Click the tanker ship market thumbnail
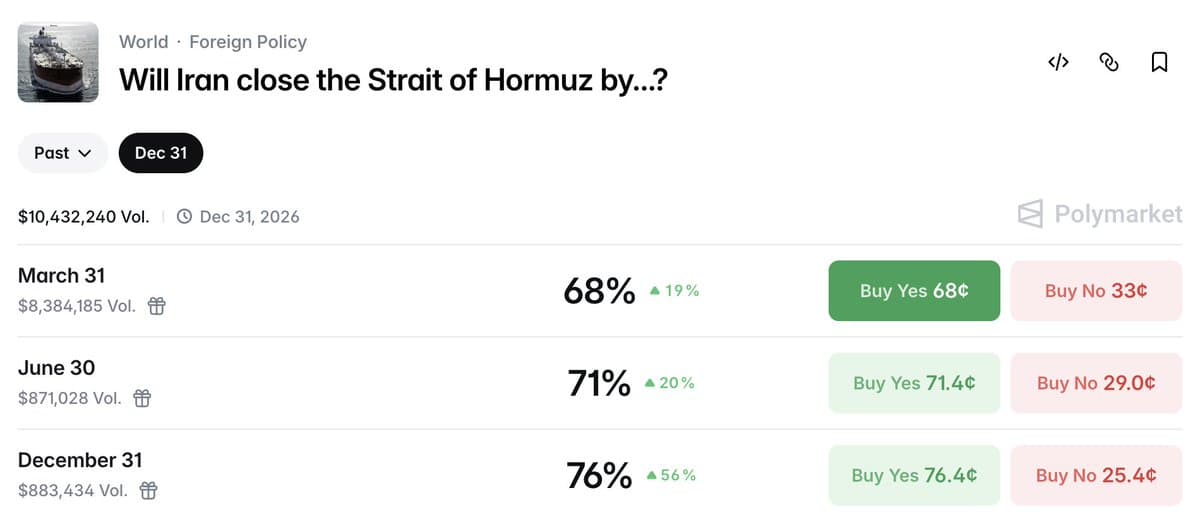1200x531 pixels. click(x=58, y=62)
